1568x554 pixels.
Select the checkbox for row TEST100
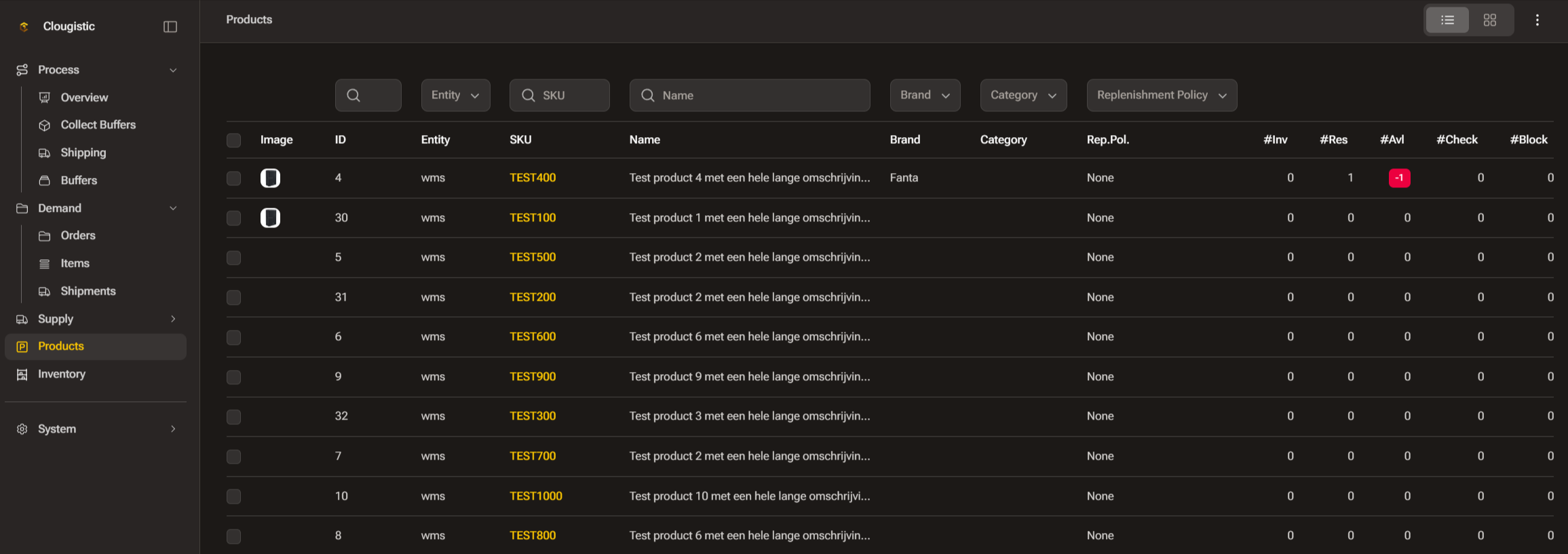tap(233, 218)
